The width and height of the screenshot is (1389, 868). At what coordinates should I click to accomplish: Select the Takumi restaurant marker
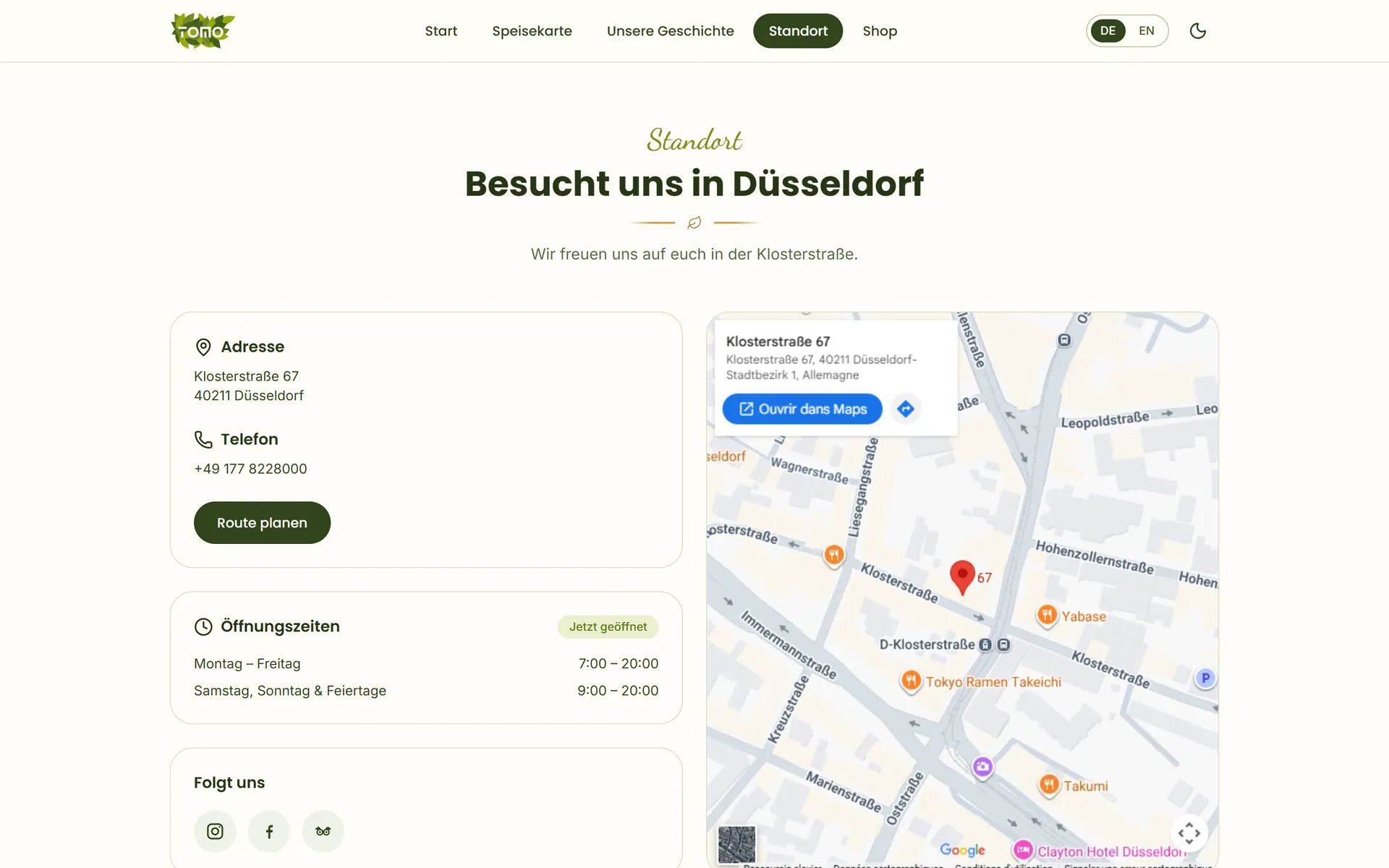tap(1049, 785)
